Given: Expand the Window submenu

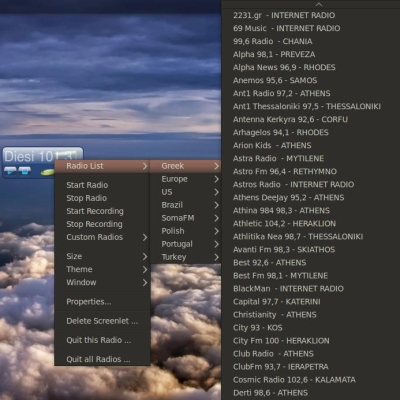Looking at the screenshot, I should pyautogui.click(x=102, y=282).
